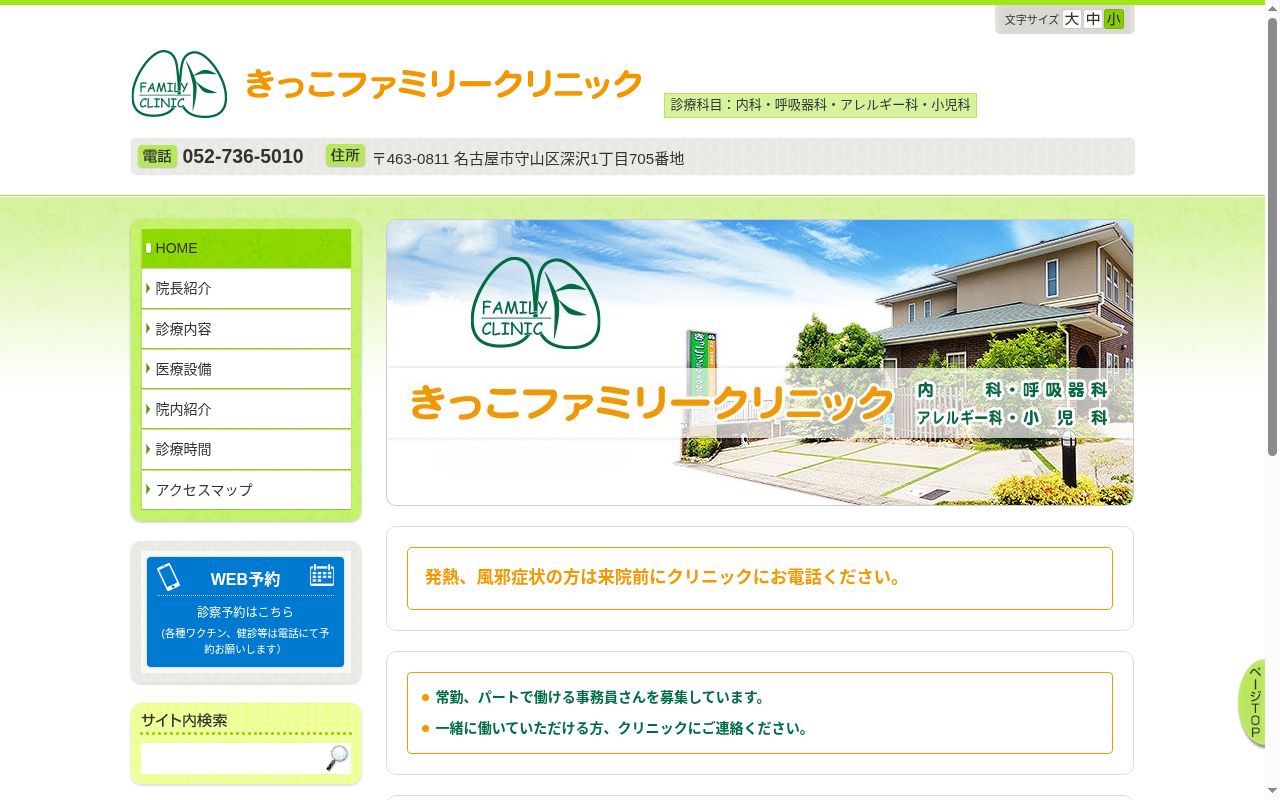Click the address 〒463-0811 名古屋市守山区深沢1丁目705番地

(x=528, y=158)
